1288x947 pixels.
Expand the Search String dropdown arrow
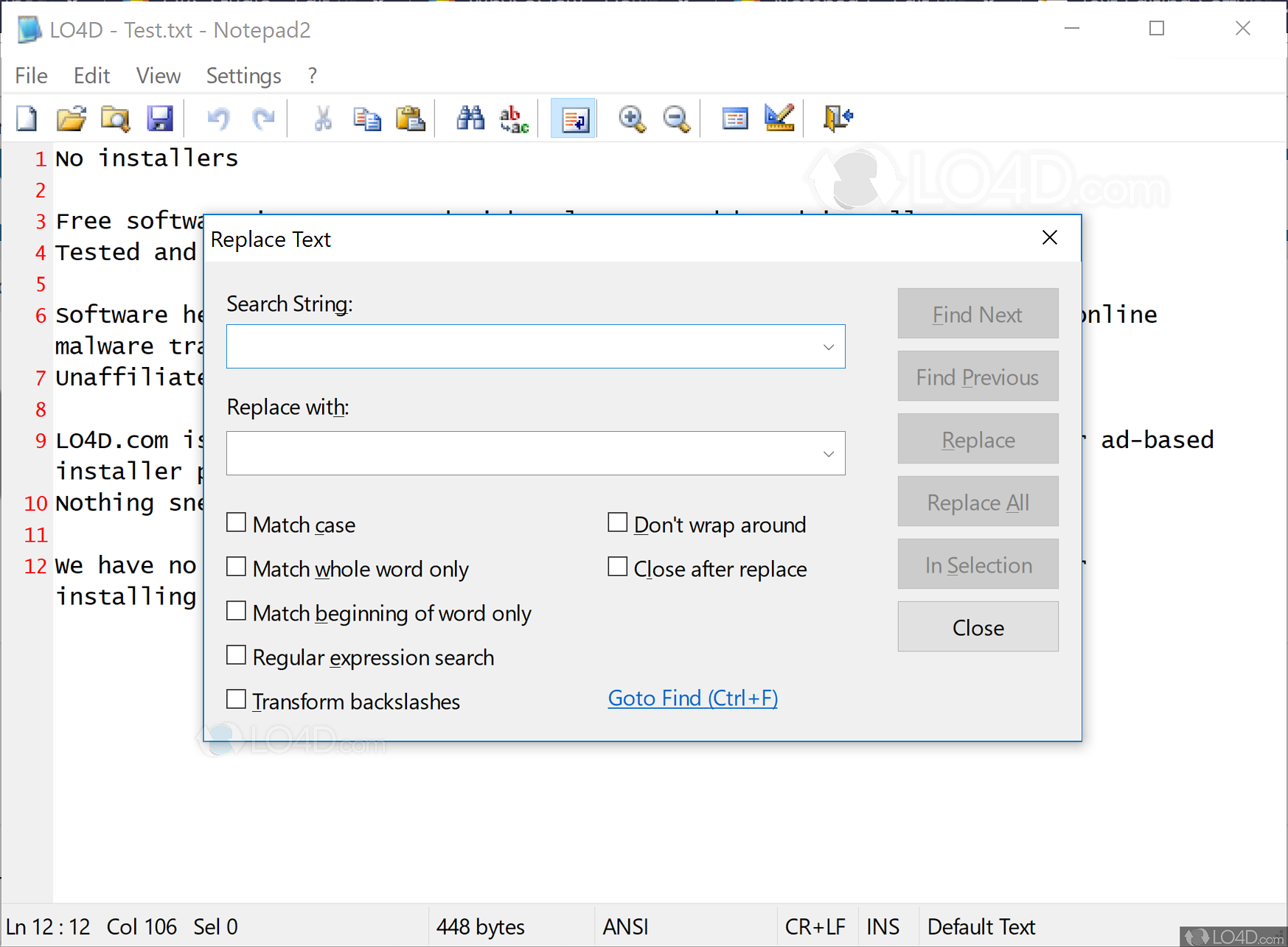coord(829,346)
